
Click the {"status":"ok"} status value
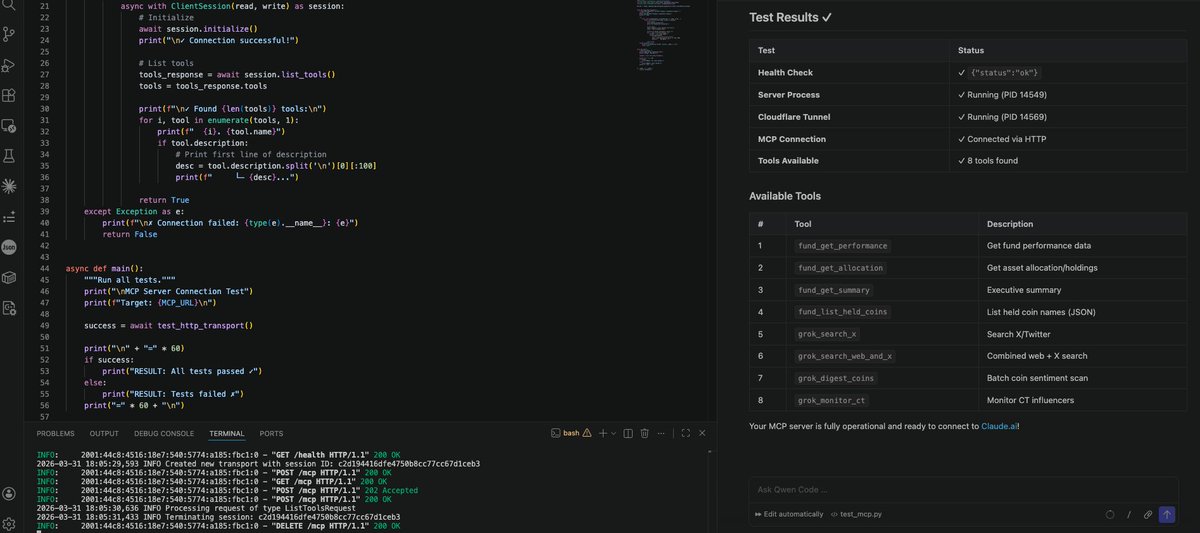click(x=1005, y=73)
